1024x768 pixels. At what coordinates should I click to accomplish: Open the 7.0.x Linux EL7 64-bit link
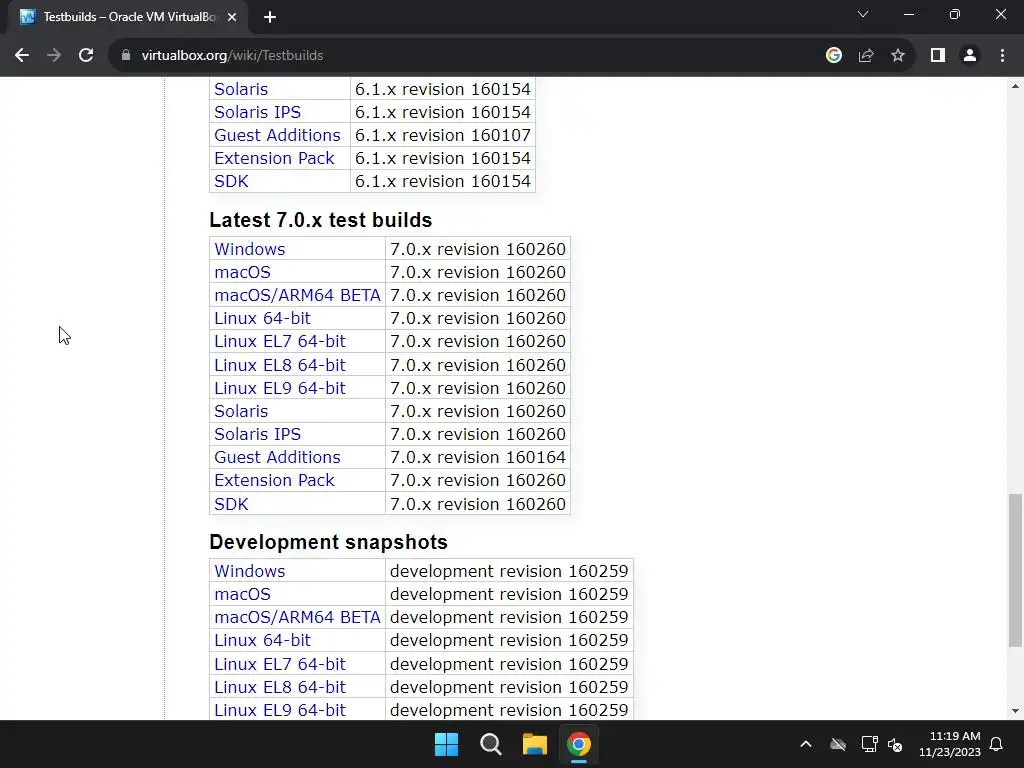280,341
